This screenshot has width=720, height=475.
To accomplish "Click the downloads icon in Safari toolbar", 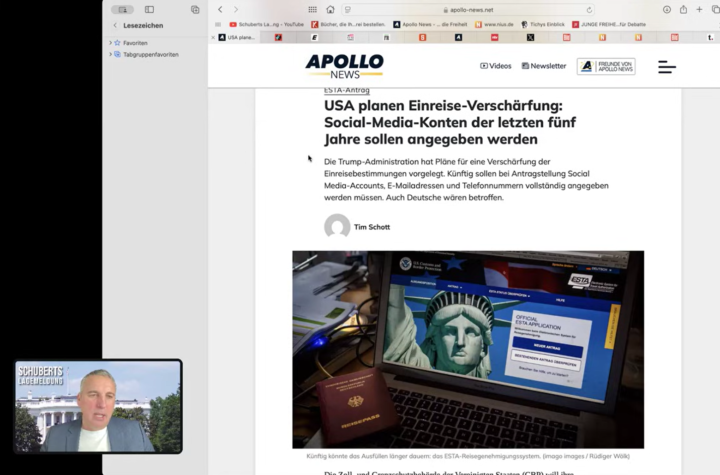I will [x=667, y=9].
